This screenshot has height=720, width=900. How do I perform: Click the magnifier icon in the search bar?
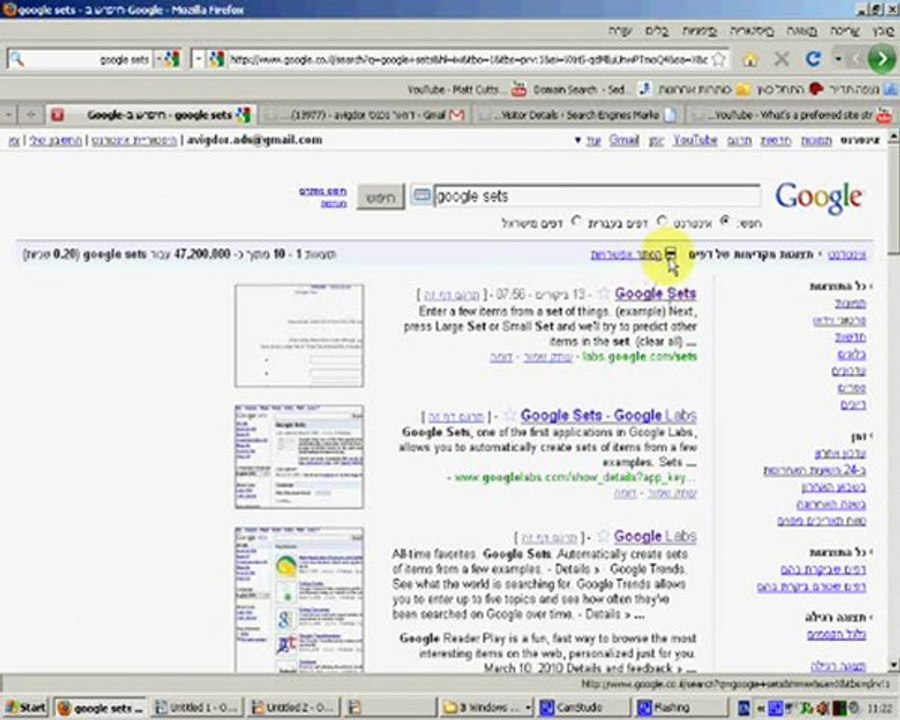17,59
